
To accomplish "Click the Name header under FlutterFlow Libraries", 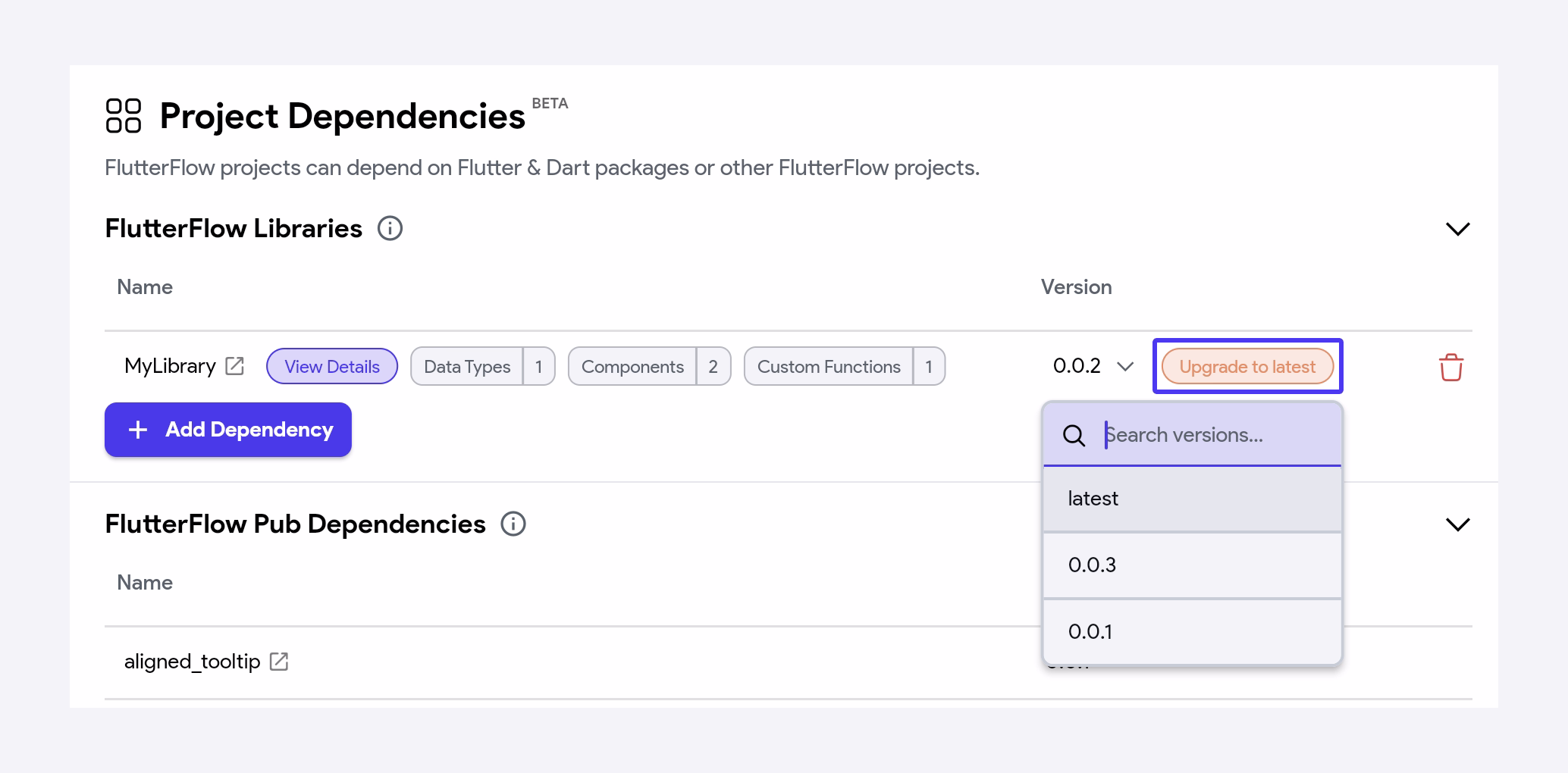I will click(x=145, y=287).
